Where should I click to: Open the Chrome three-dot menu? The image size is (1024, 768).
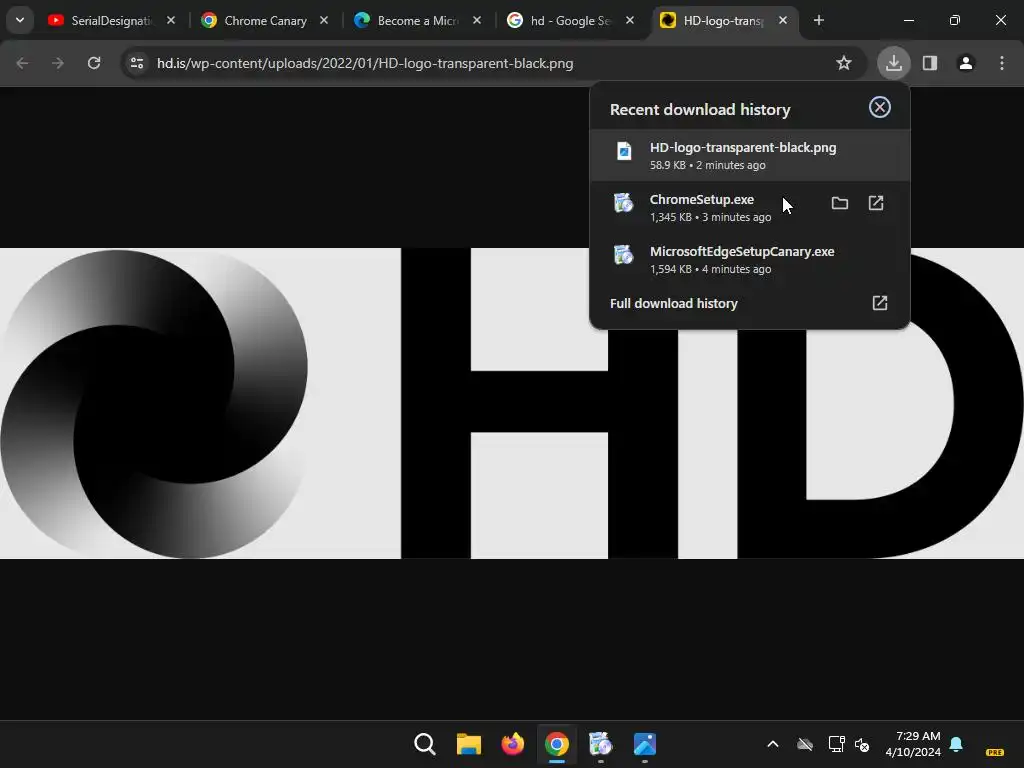point(1002,63)
